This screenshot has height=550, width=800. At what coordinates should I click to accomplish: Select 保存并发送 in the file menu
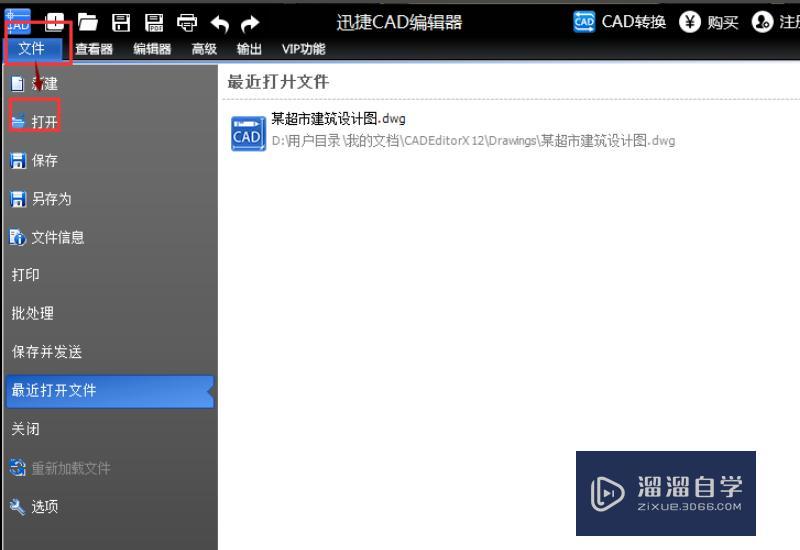click(47, 352)
